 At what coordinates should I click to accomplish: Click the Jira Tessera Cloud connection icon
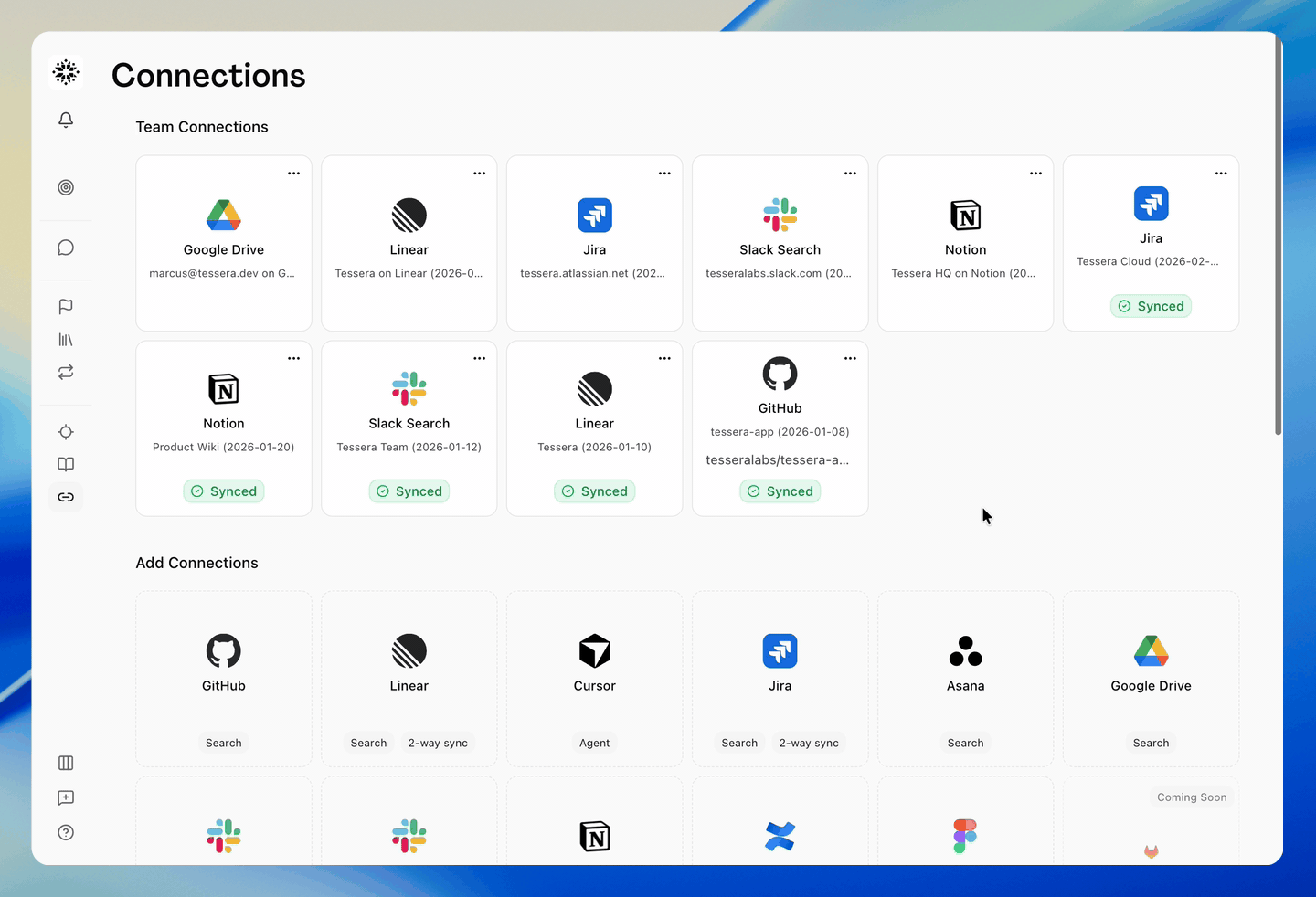(1151, 204)
